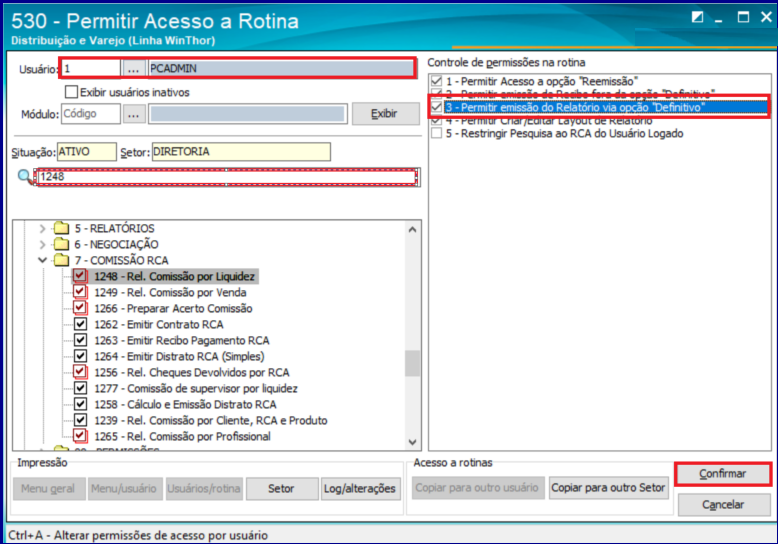
Task: Click tree scrollbar down arrow
Action: coord(412,442)
